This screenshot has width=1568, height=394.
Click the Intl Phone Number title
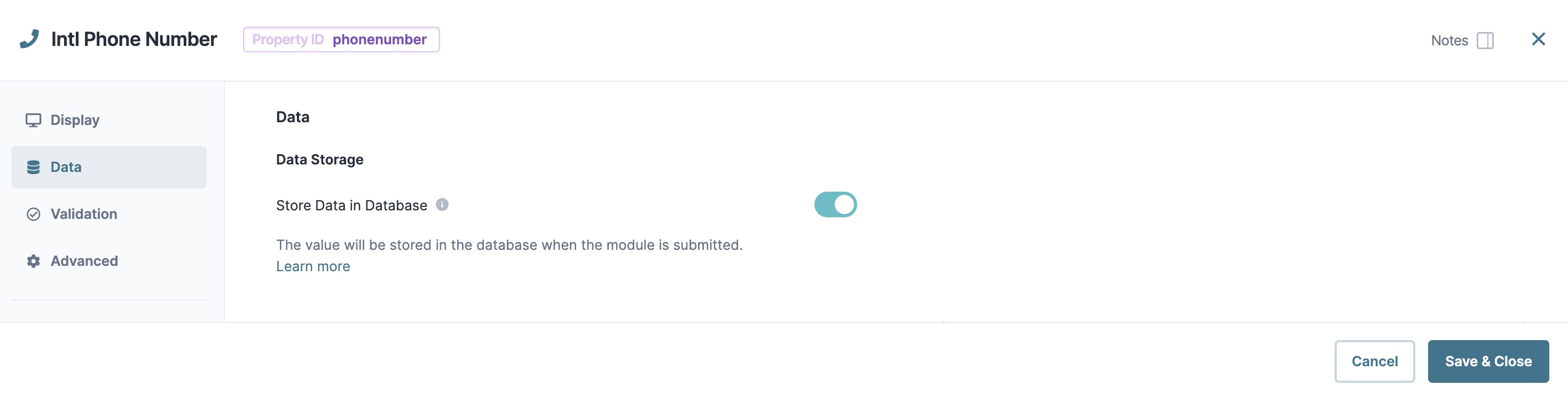point(134,39)
